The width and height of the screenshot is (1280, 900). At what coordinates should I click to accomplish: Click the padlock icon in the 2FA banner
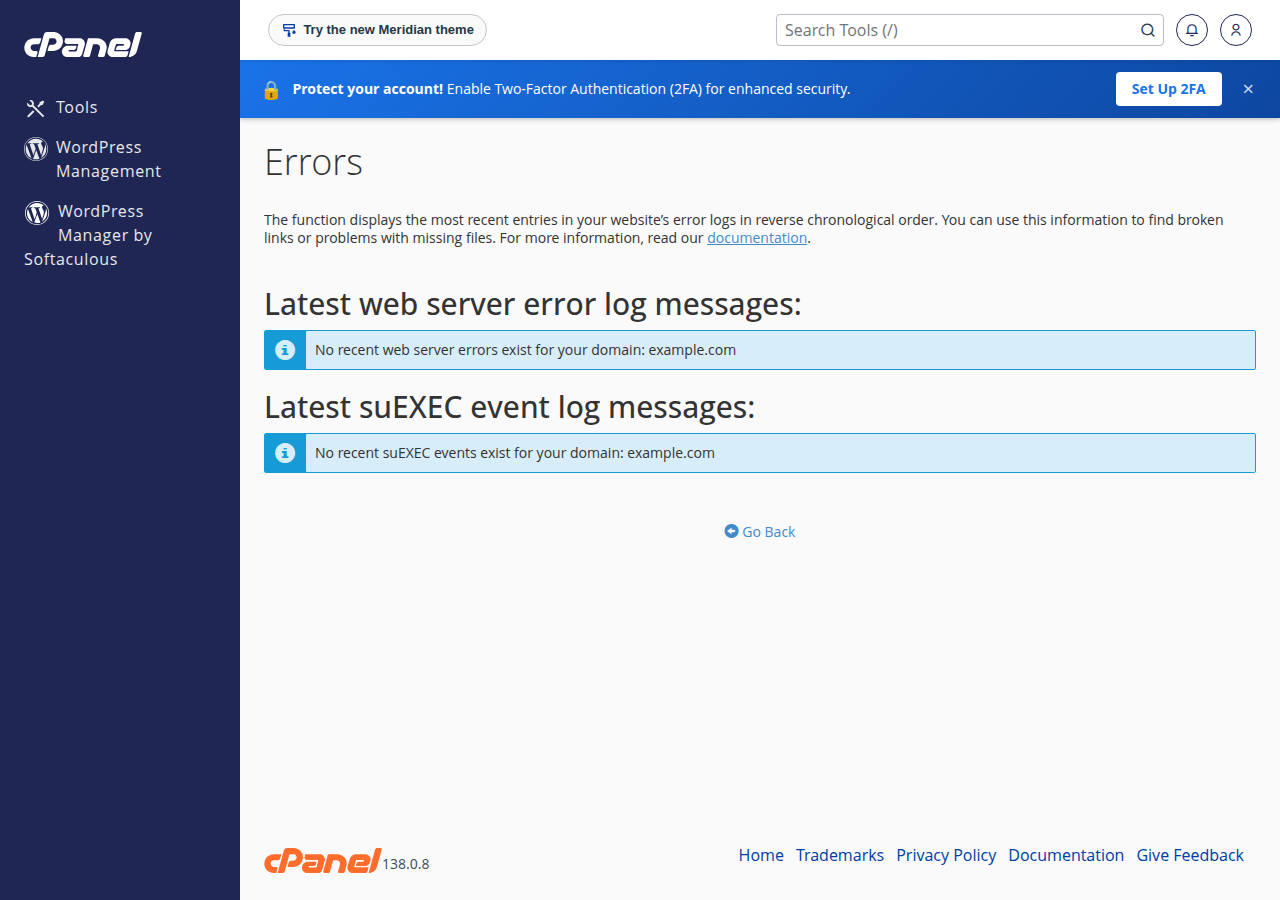(x=271, y=89)
